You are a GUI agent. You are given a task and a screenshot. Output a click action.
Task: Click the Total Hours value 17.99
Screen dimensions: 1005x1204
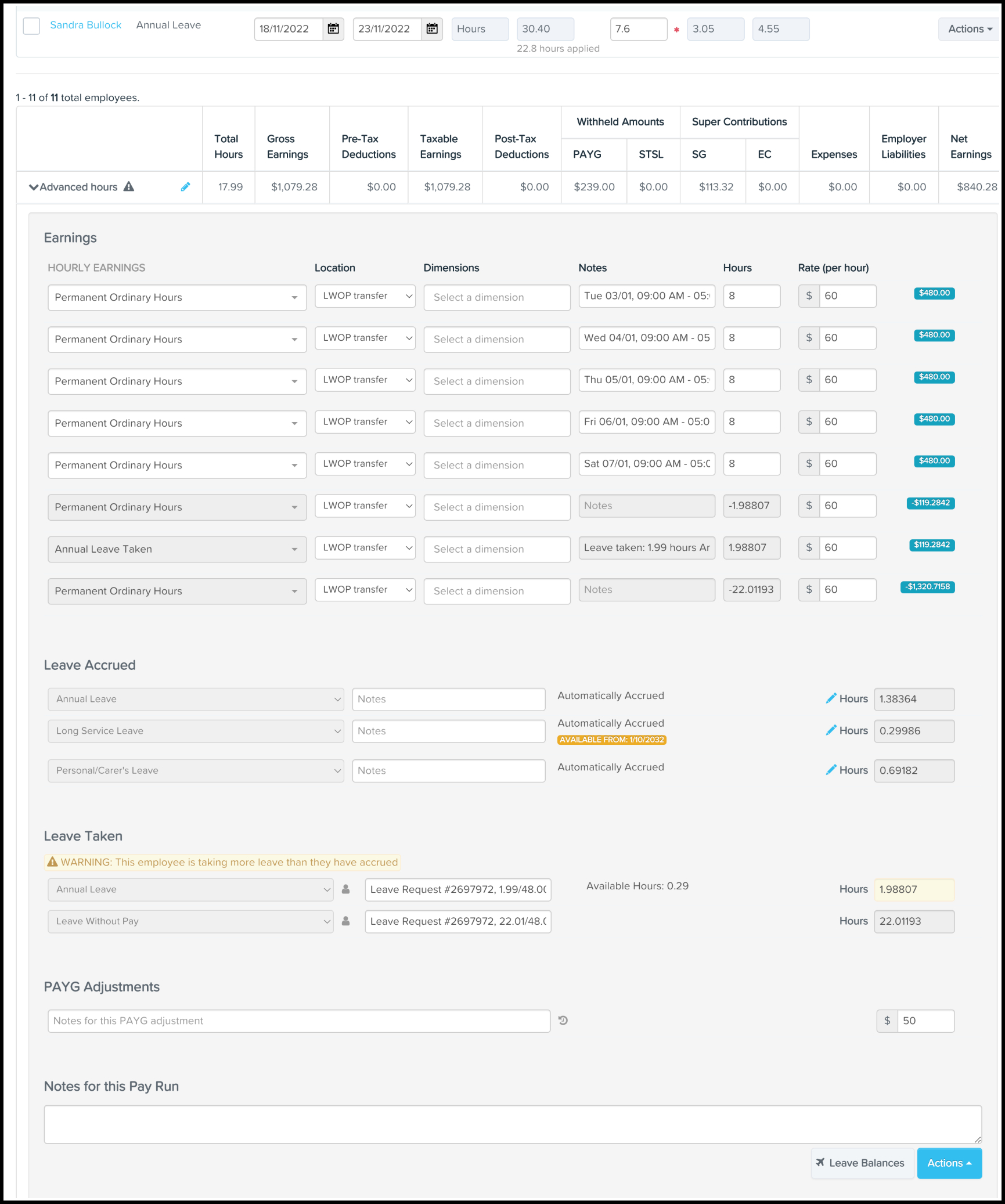coord(230,187)
